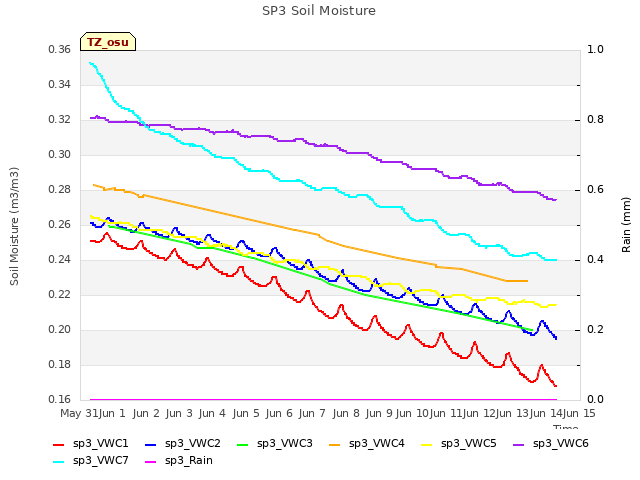Click the 0.0 rain axis tick label
This screenshot has height=480, width=640.
pyautogui.click(x=596, y=399)
